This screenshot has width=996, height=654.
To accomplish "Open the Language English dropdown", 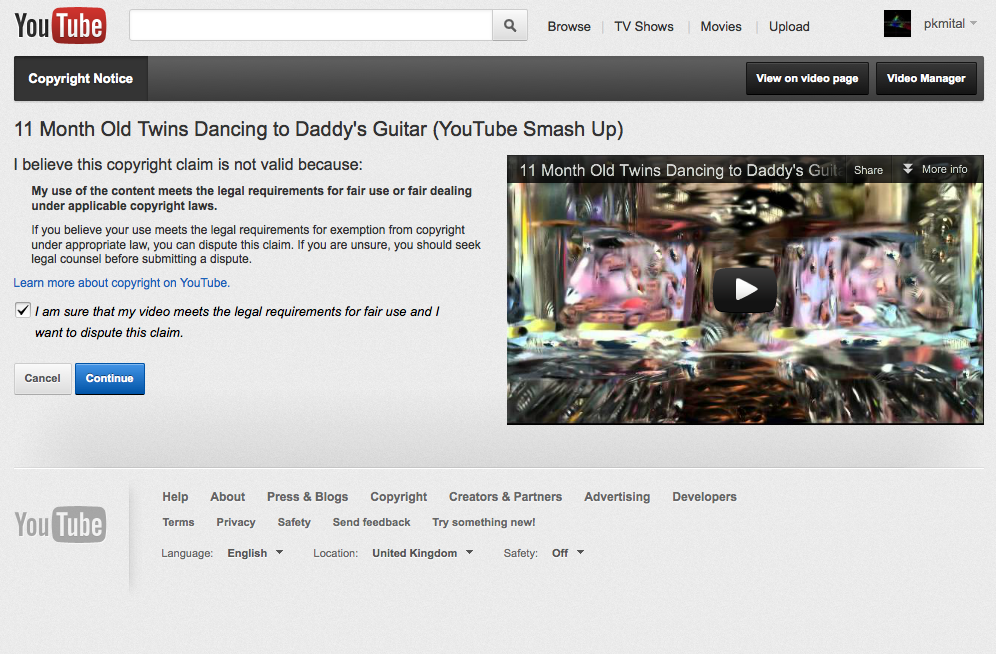I will (x=255, y=553).
